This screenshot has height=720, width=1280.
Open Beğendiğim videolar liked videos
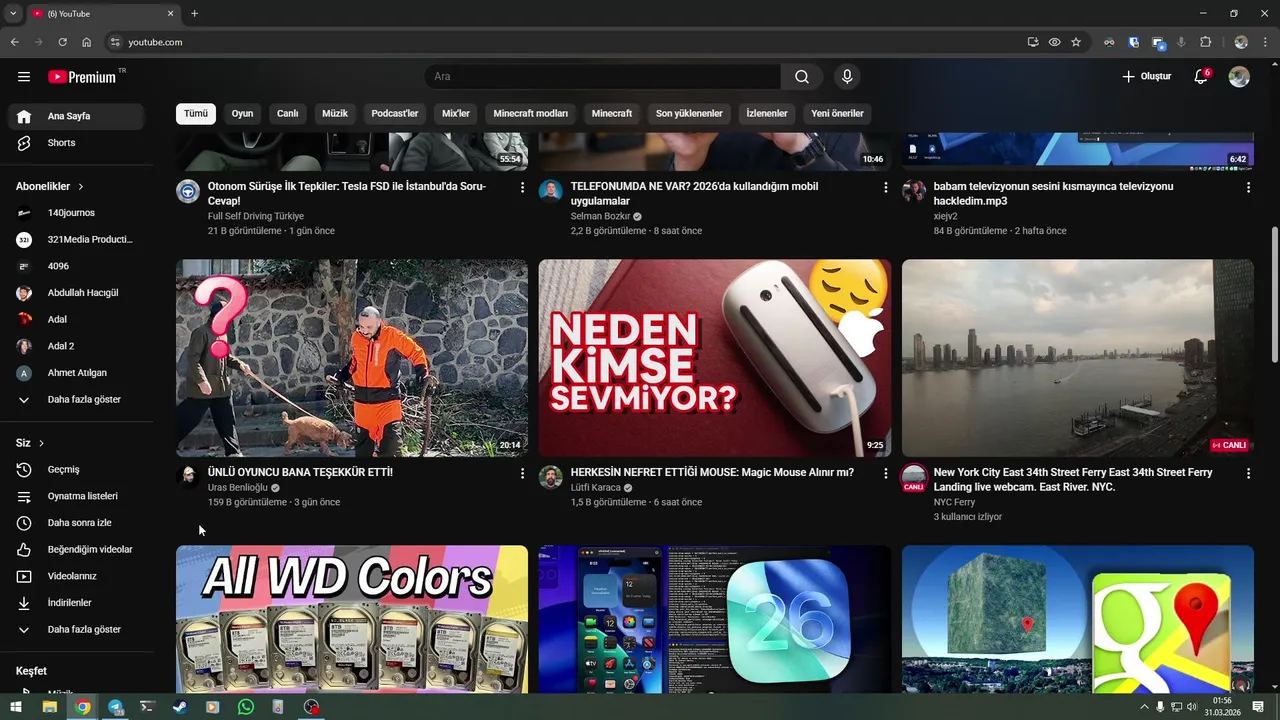76,550
